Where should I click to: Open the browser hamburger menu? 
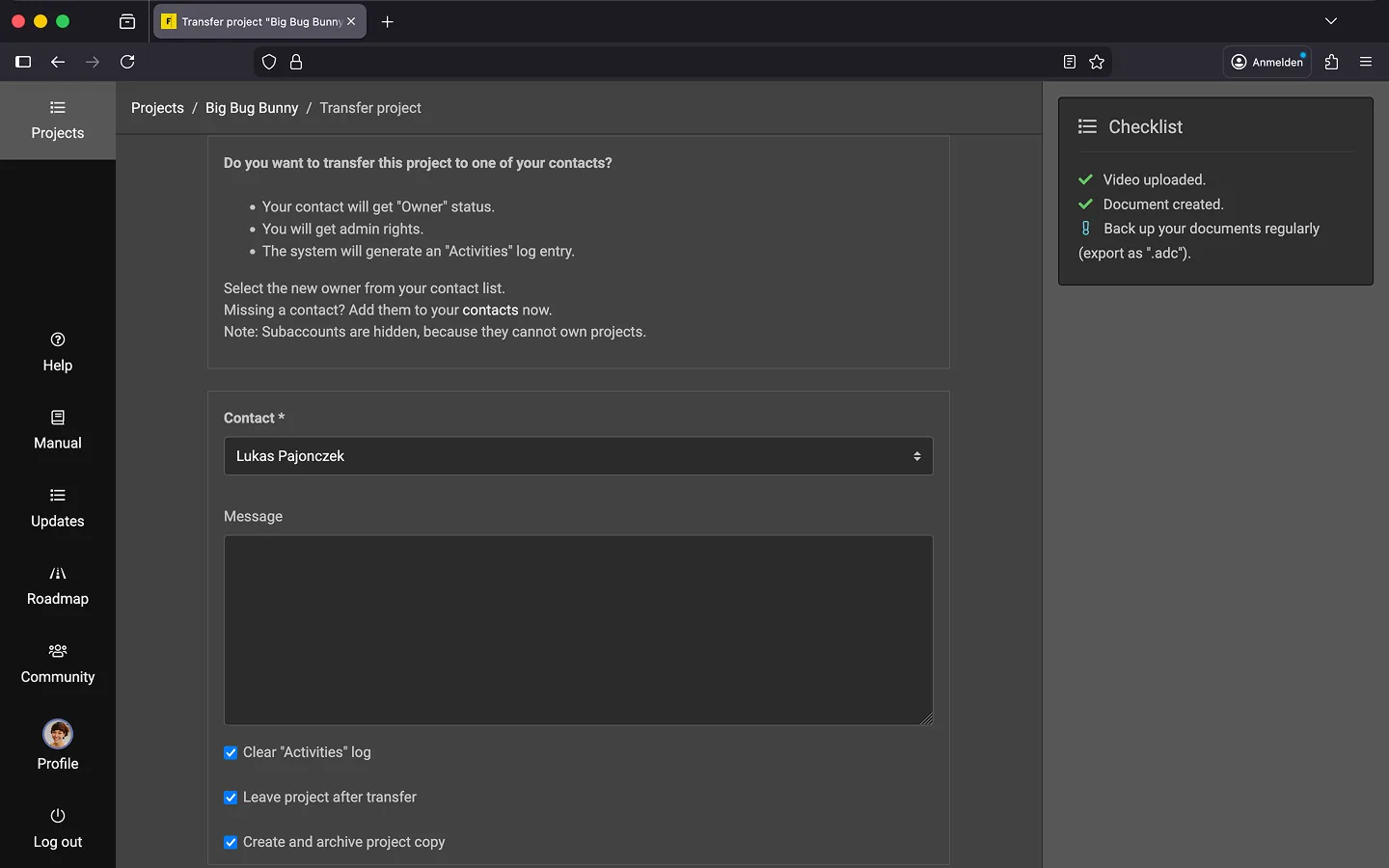pos(1366,62)
